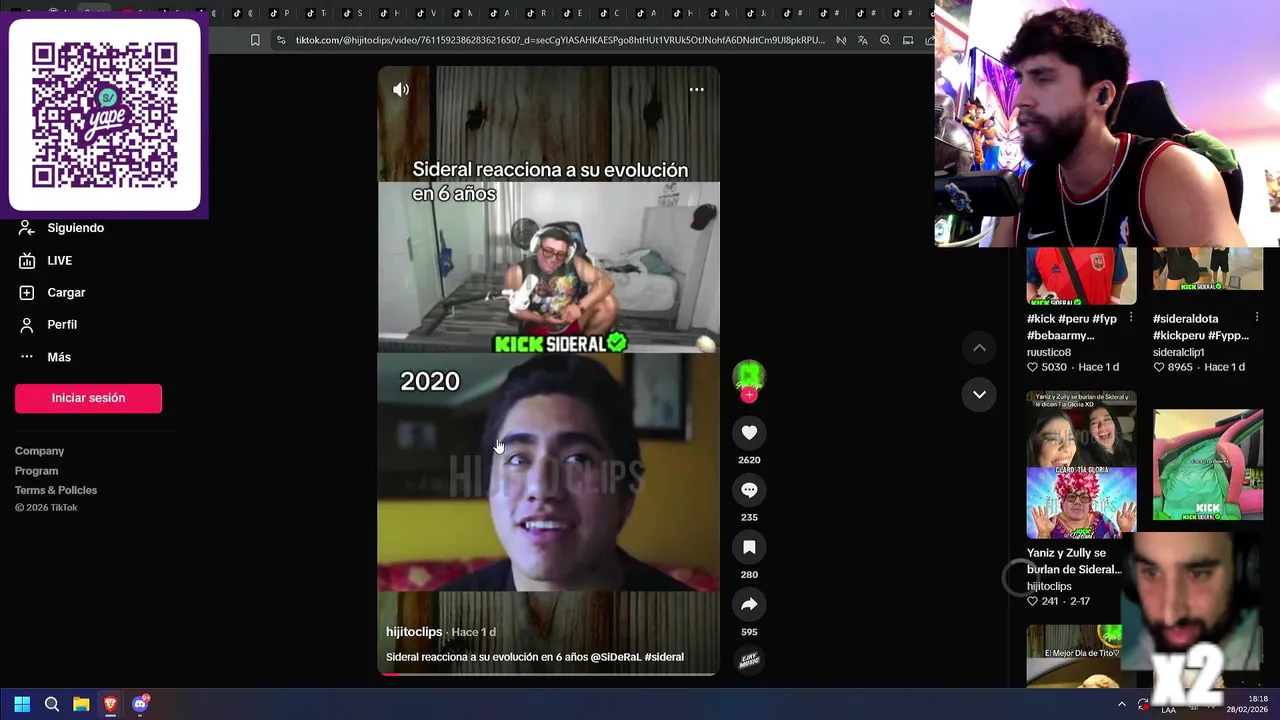Open options for the '#sideraldota' video
Screen dimensions: 1280x720
coord(1257,318)
